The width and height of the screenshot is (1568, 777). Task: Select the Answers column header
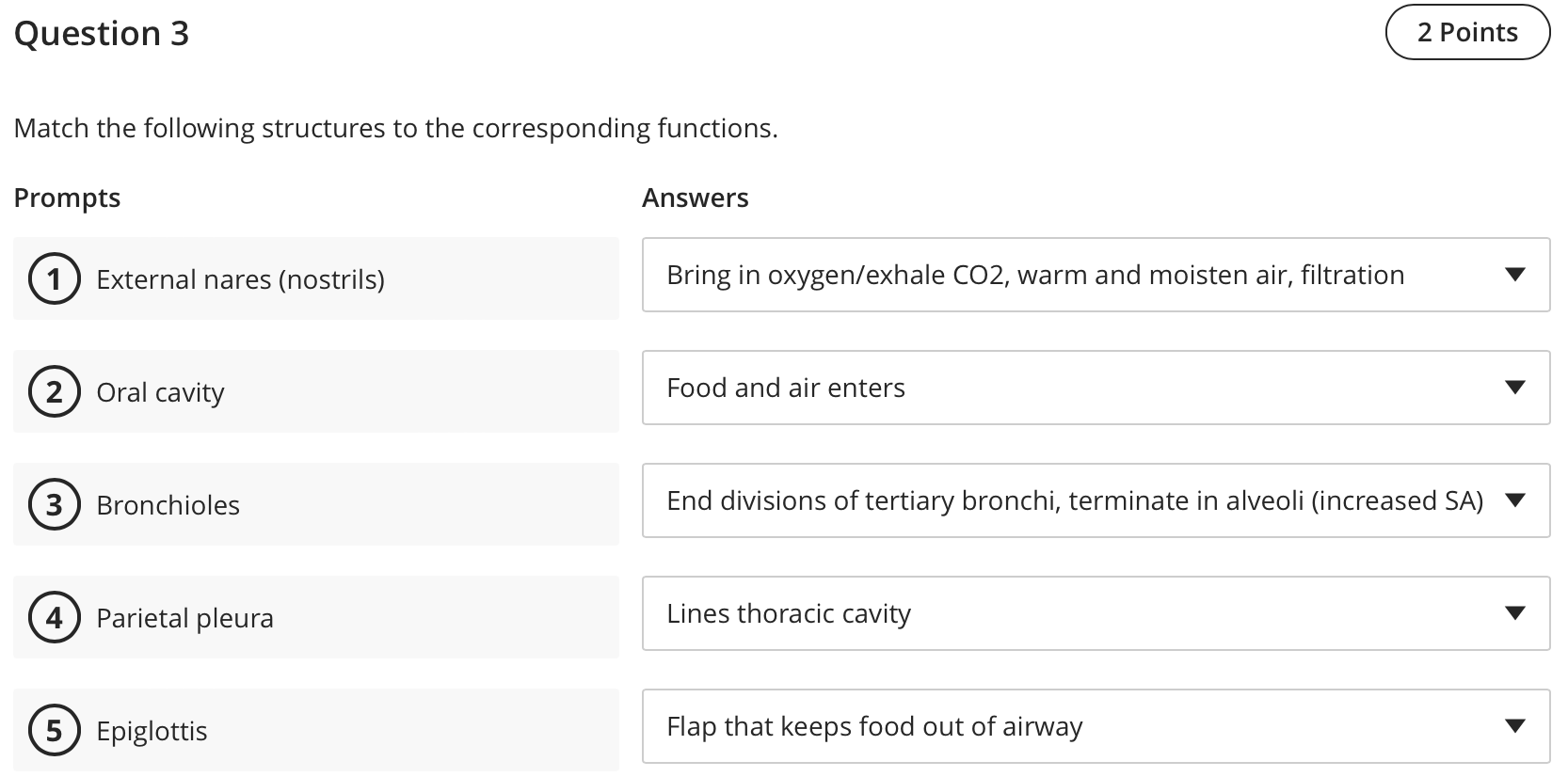696,198
